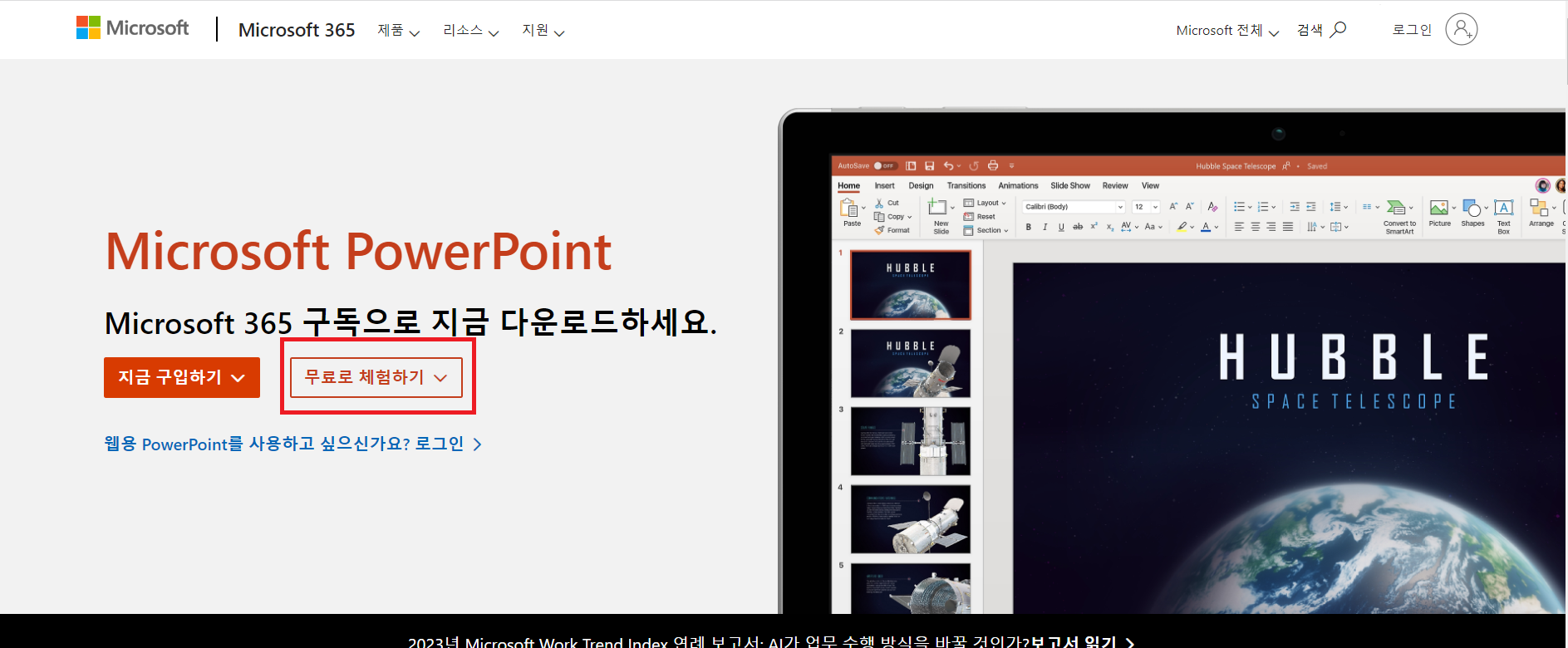This screenshot has width=1568, height=648.
Task: Click the New Slide icon
Action: click(937, 208)
